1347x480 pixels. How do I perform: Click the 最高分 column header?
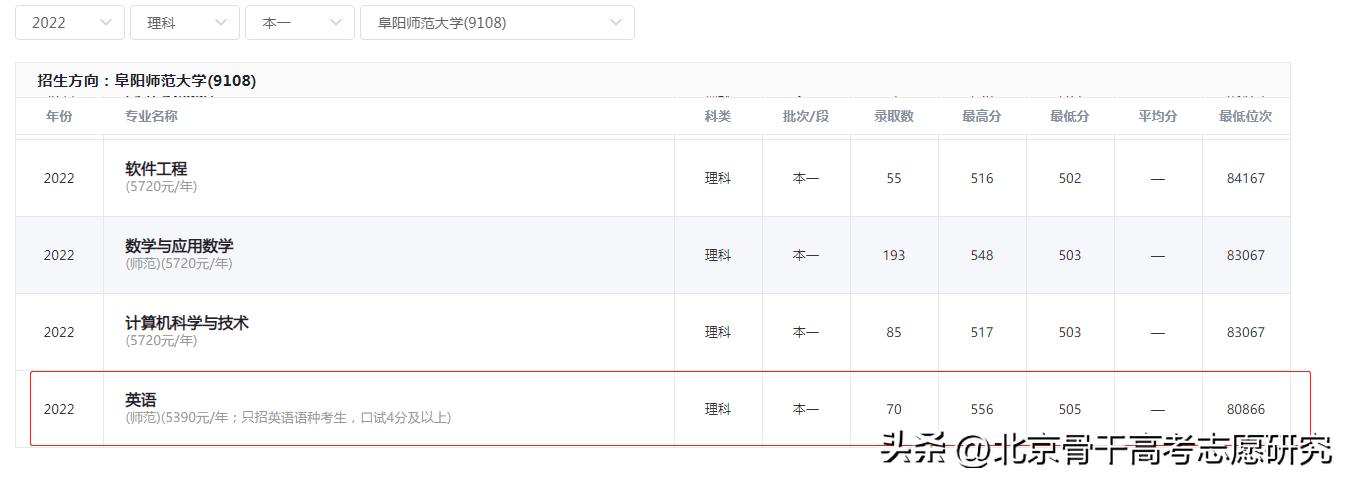[982, 116]
